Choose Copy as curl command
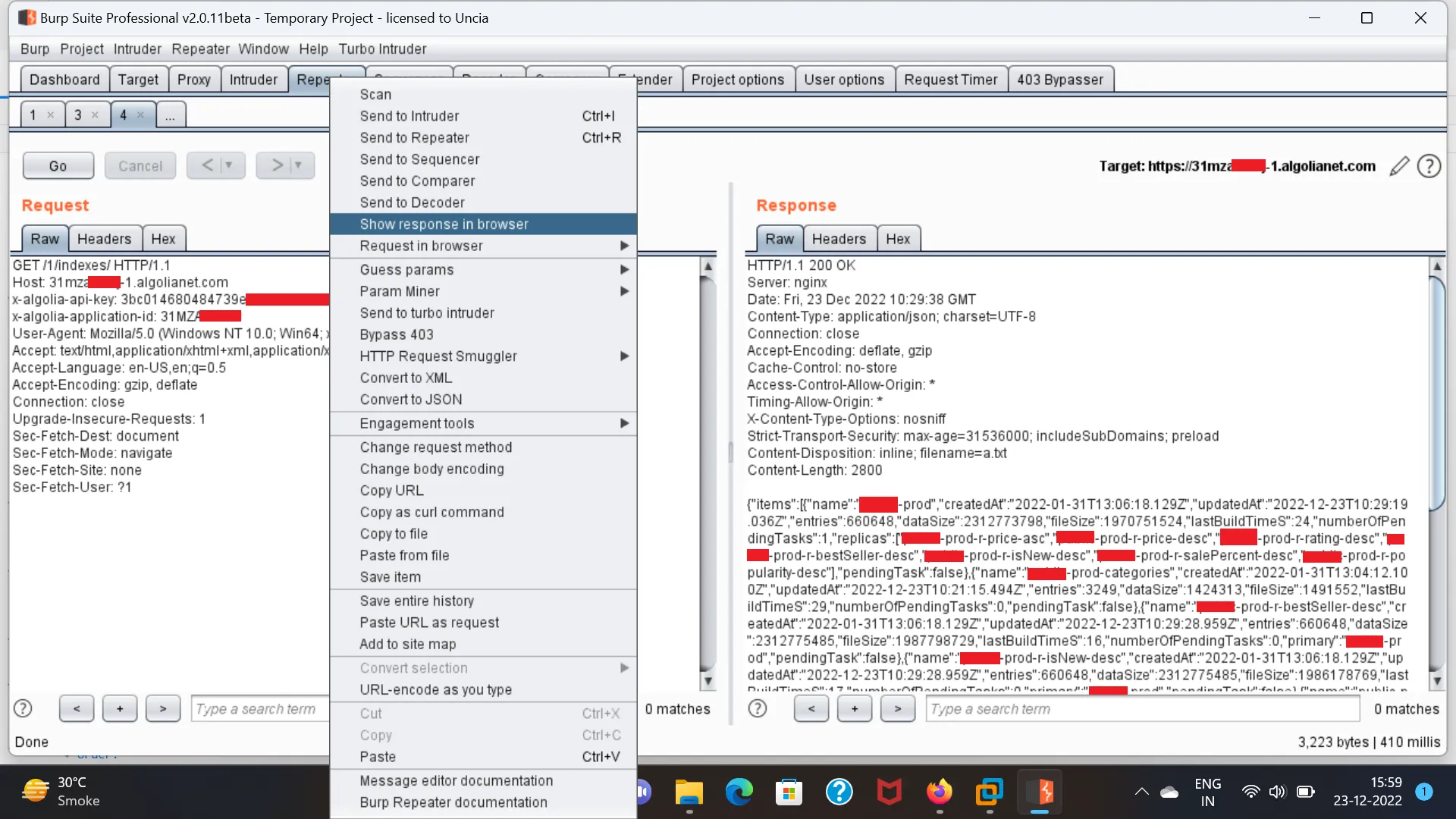Viewport: 1456px width, 819px height. click(431, 513)
